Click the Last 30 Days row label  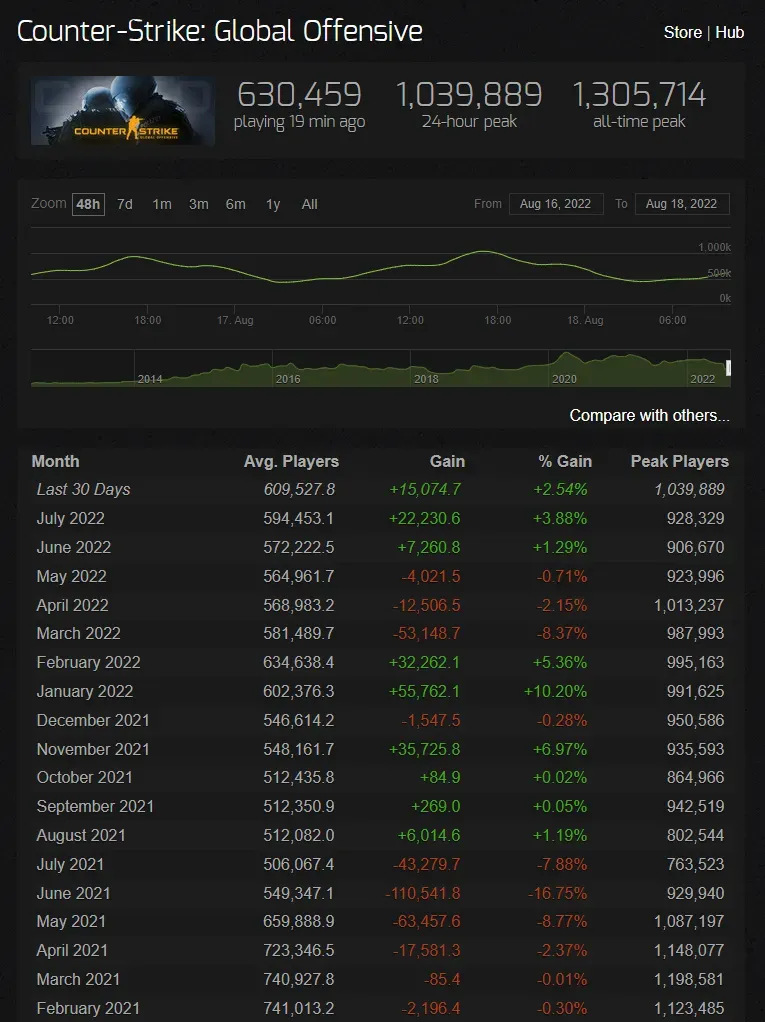tap(83, 489)
